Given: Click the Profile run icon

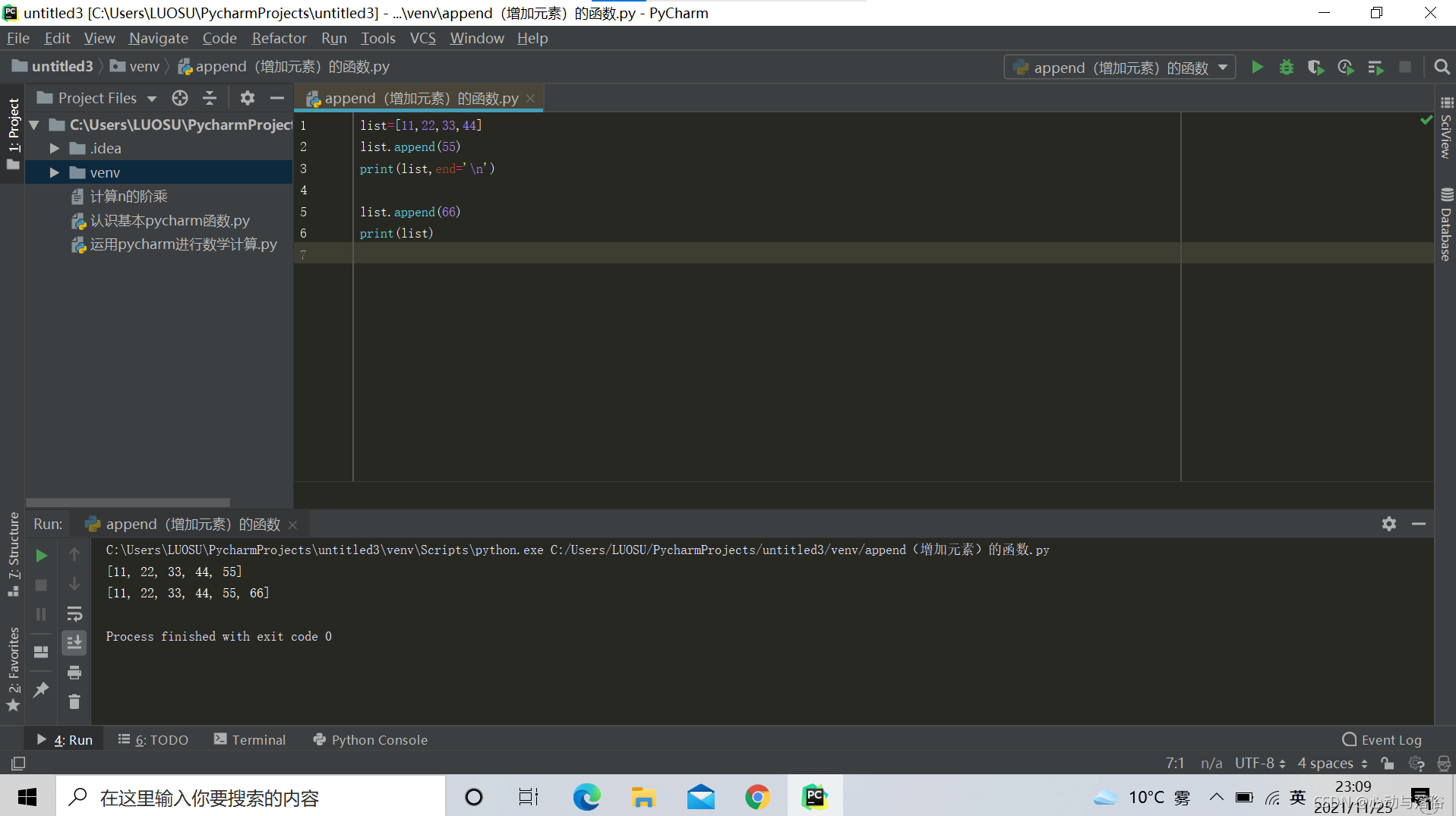Looking at the screenshot, I should tap(1345, 68).
